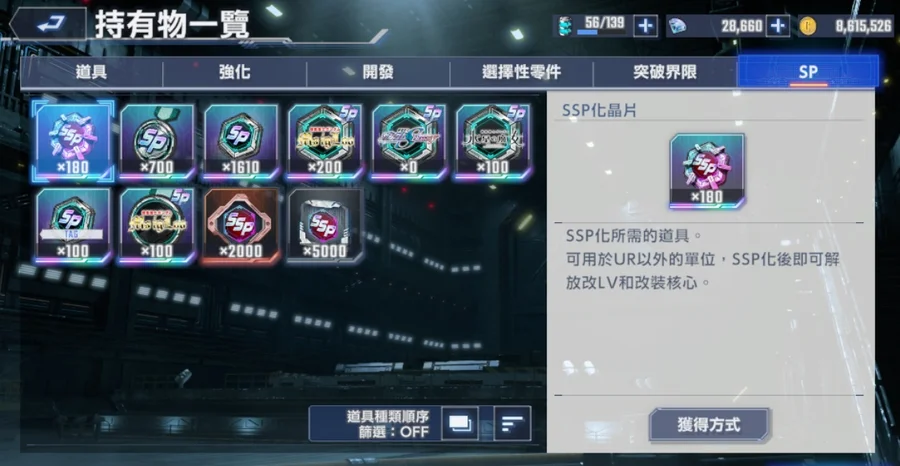Add diamonds with the plus beside 28,660
This screenshot has width=900, height=466.
click(x=778, y=26)
